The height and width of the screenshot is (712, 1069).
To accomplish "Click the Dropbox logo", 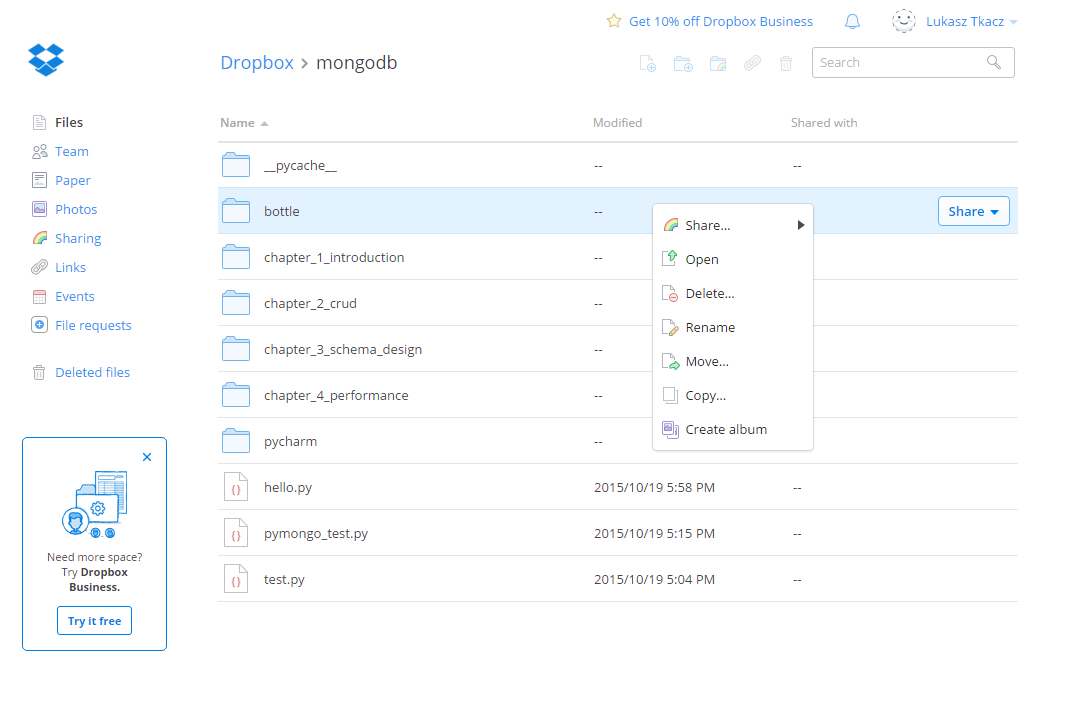I will click(x=46, y=60).
